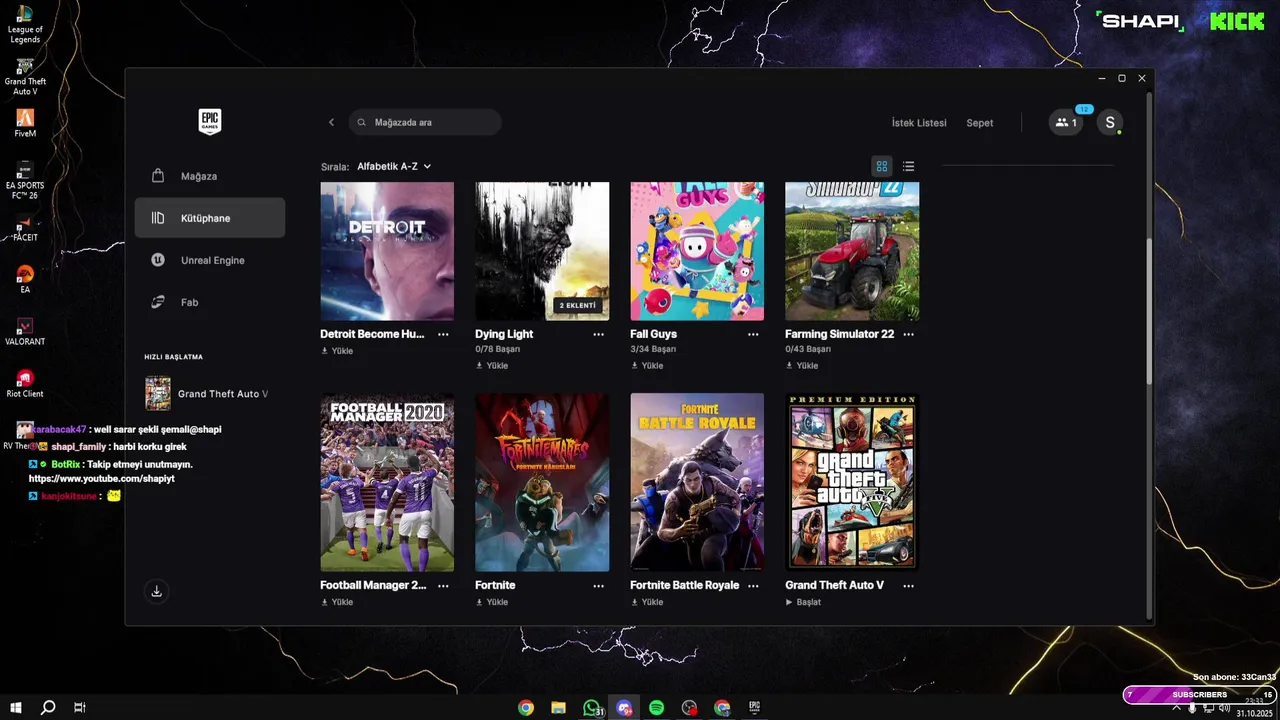Click Yükle under Farming Simulator 22

pos(802,365)
